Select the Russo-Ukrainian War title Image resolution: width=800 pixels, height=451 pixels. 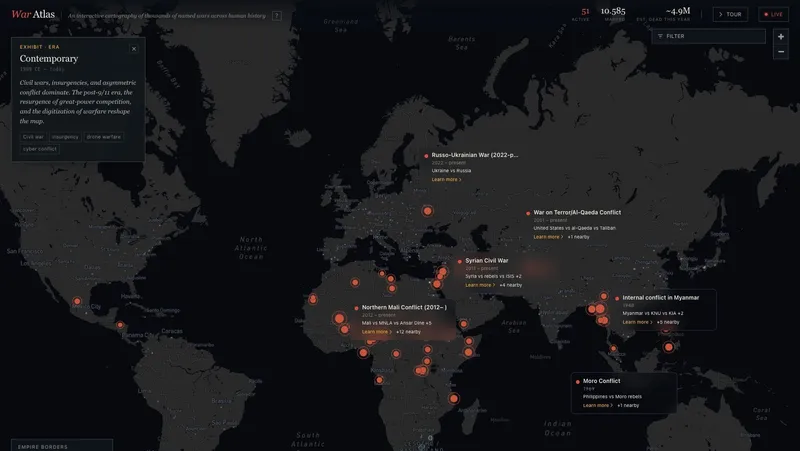coord(474,155)
